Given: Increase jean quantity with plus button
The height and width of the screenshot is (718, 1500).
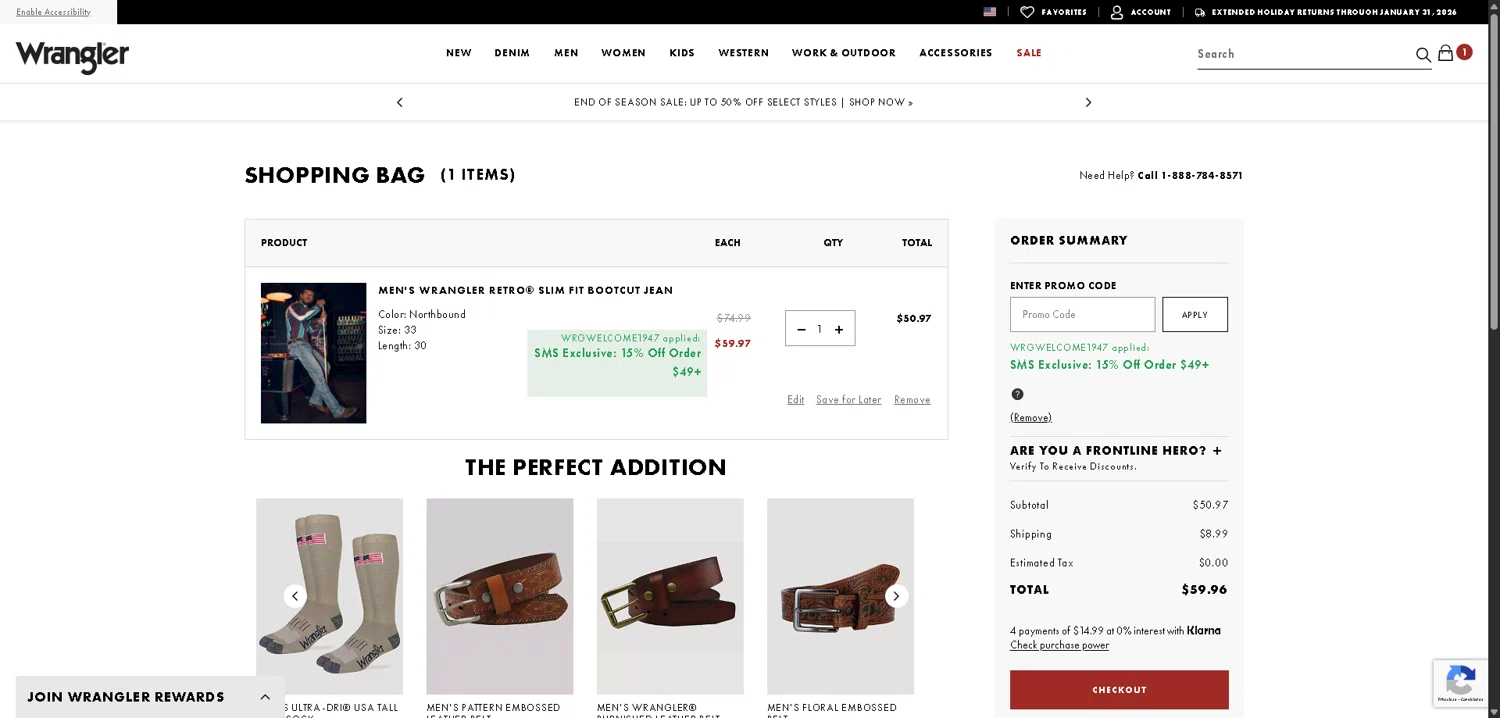Looking at the screenshot, I should [839, 329].
